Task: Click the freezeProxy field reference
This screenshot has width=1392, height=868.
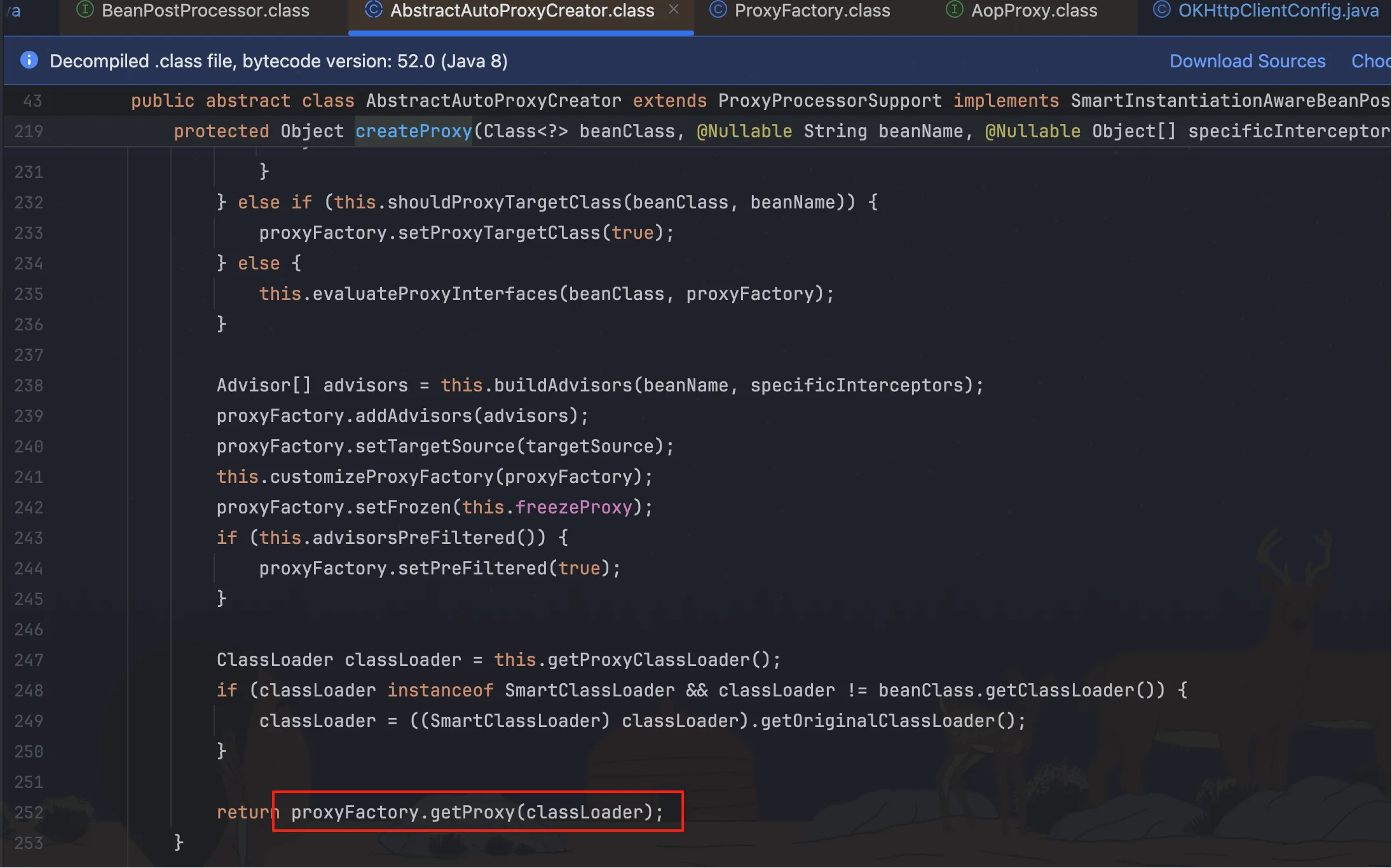Action: (x=573, y=507)
